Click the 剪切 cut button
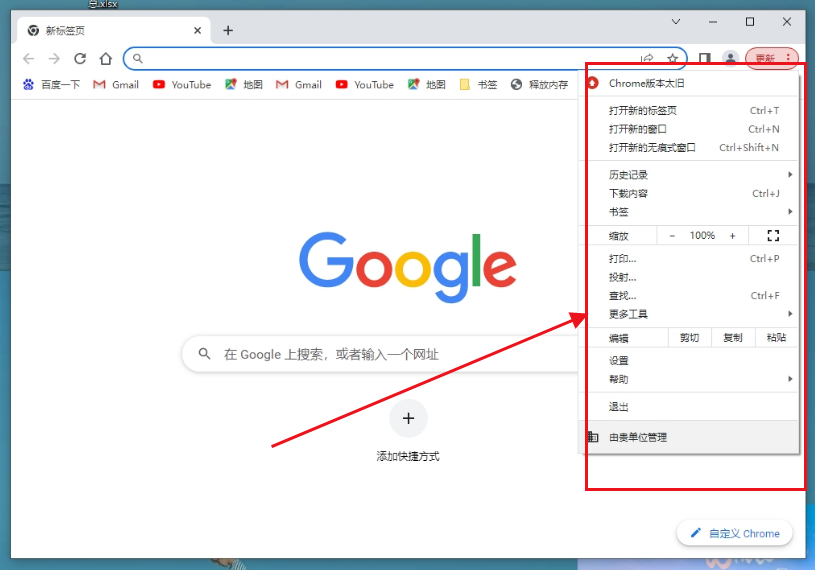 (x=689, y=338)
